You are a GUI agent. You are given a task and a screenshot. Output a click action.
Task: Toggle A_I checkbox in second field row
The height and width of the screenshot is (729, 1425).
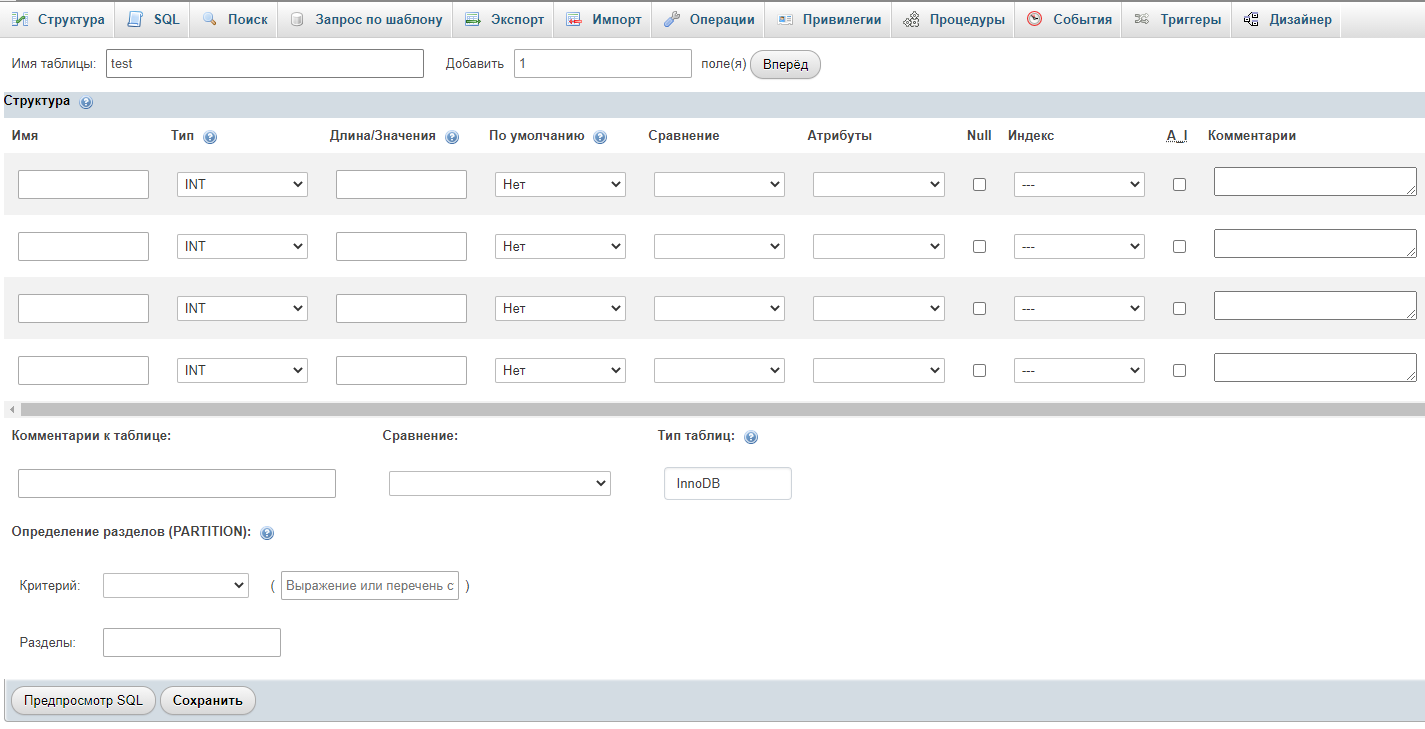1179,246
